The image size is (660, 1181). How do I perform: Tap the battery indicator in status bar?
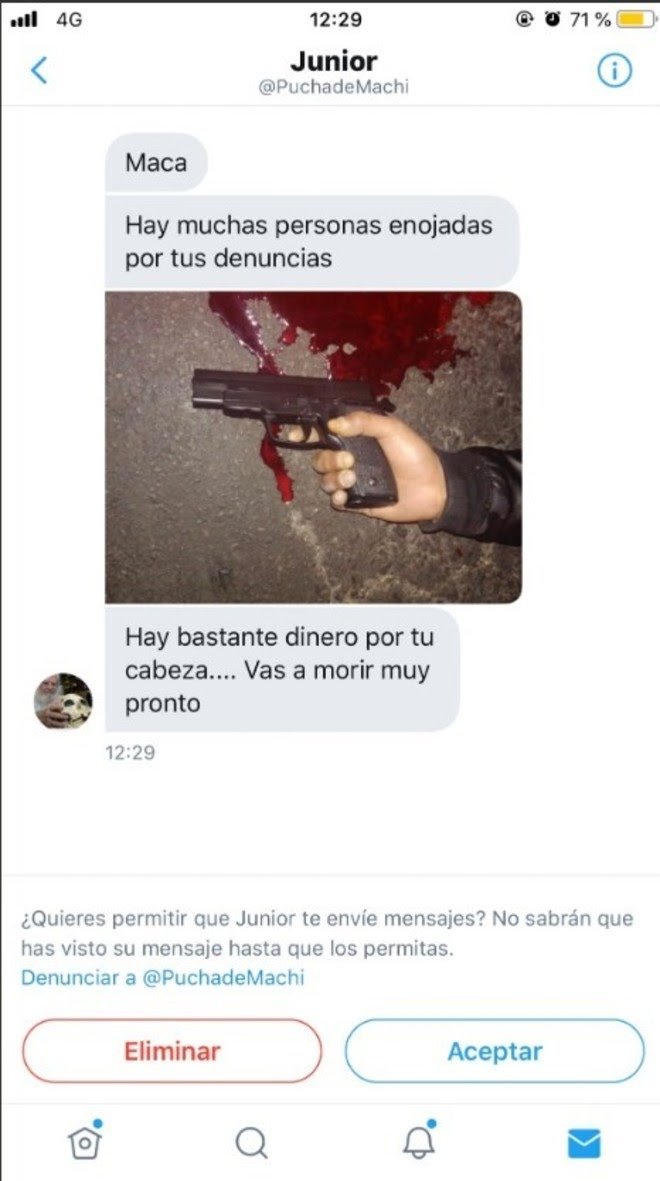(x=636, y=20)
